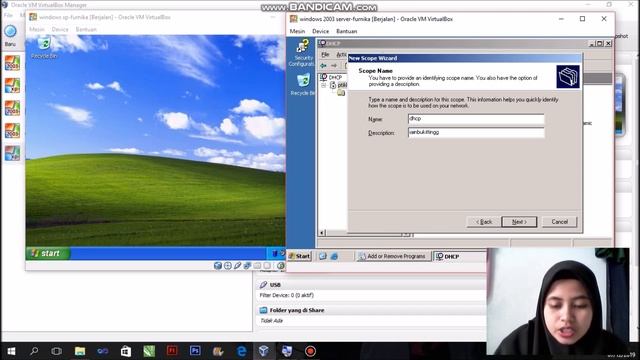The height and width of the screenshot is (360, 640).
Task: Click the scope Name input field
Action: tap(476, 119)
